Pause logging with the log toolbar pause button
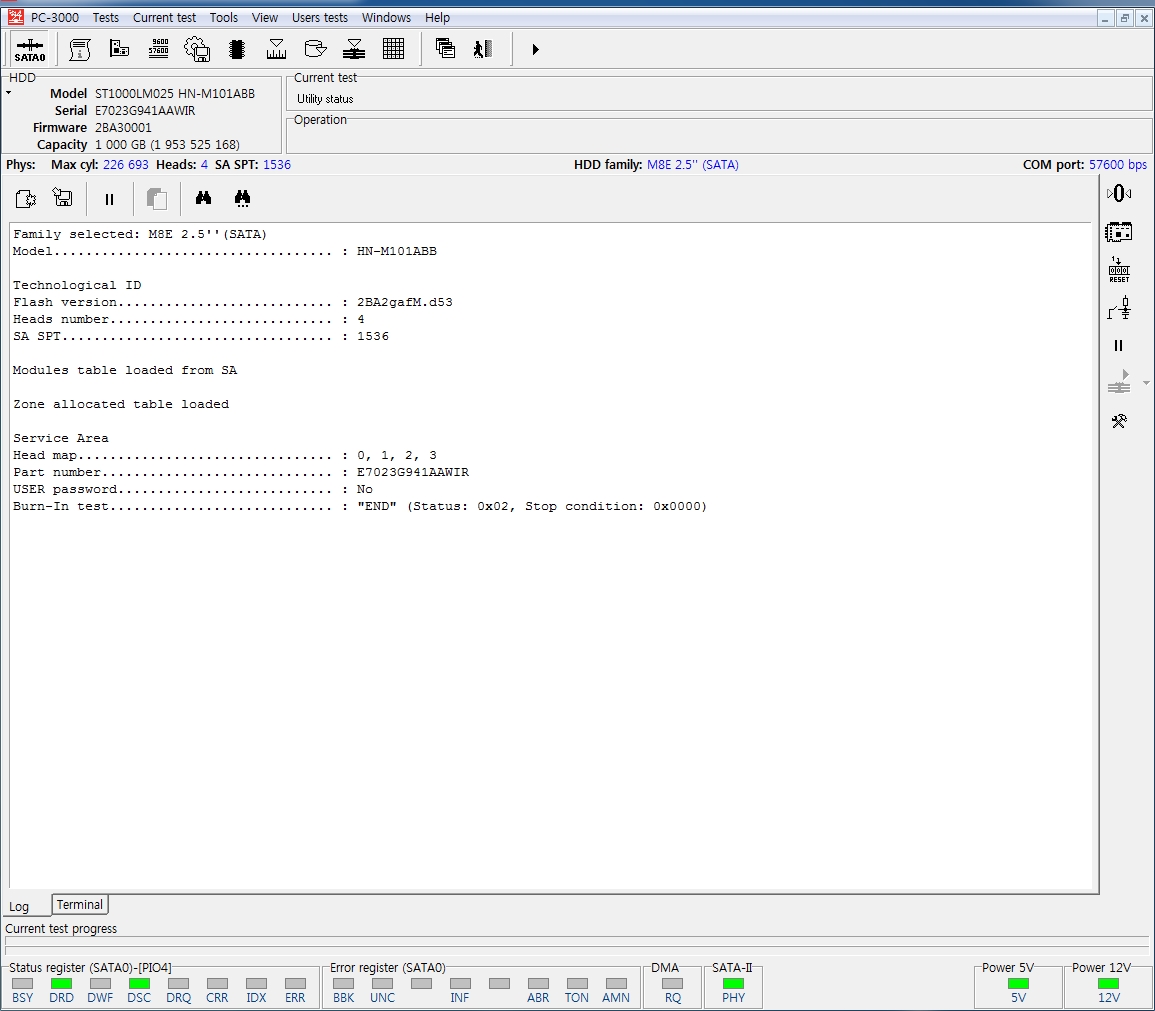This screenshot has height=1011, width=1155. (x=109, y=199)
